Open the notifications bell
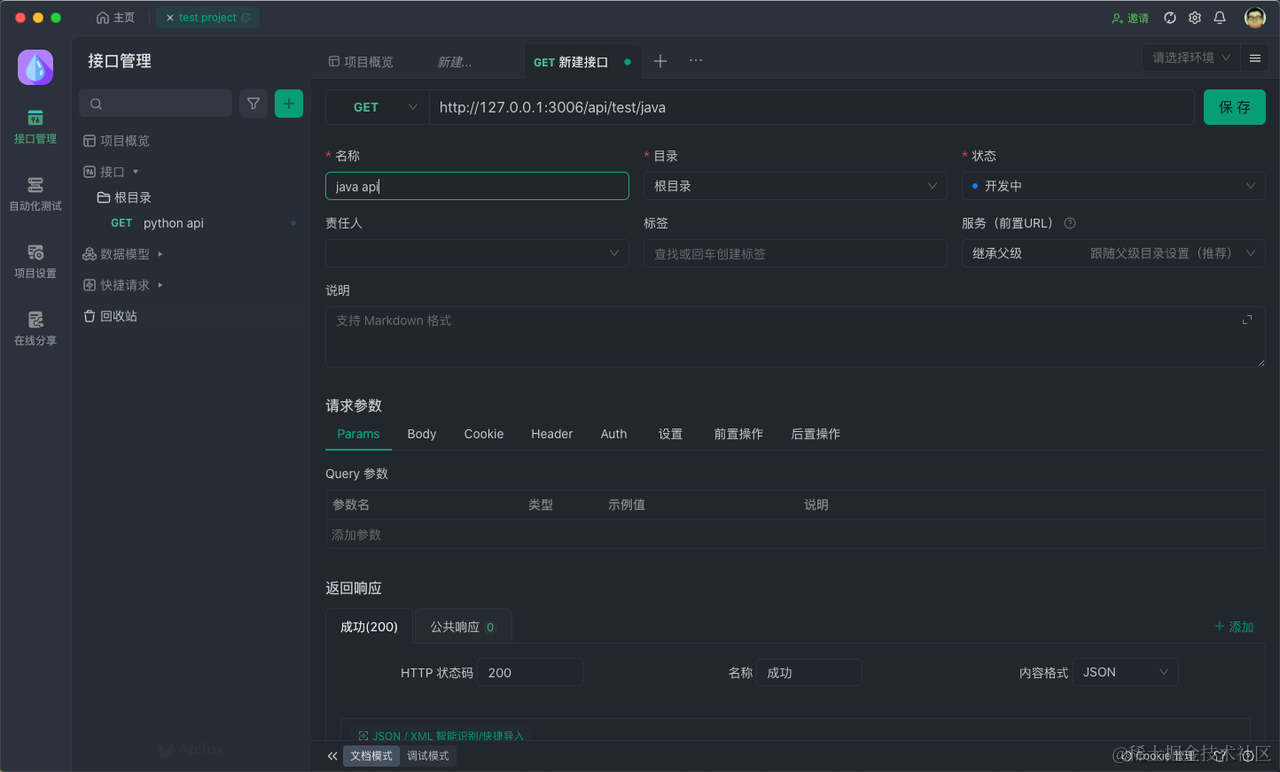The image size is (1280, 772). [x=1220, y=18]
